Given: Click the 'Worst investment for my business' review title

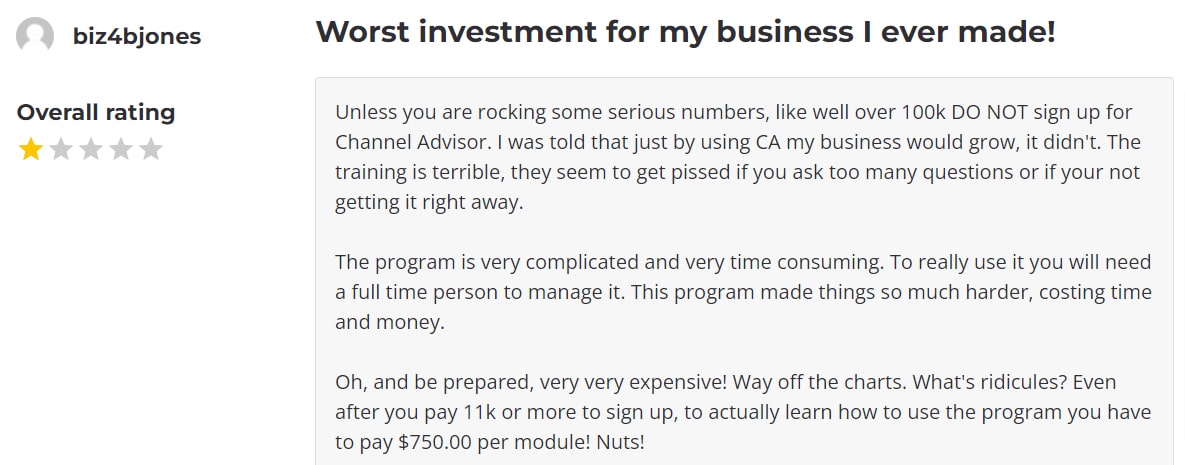Looking at the screenshot, I should (685, 32).
